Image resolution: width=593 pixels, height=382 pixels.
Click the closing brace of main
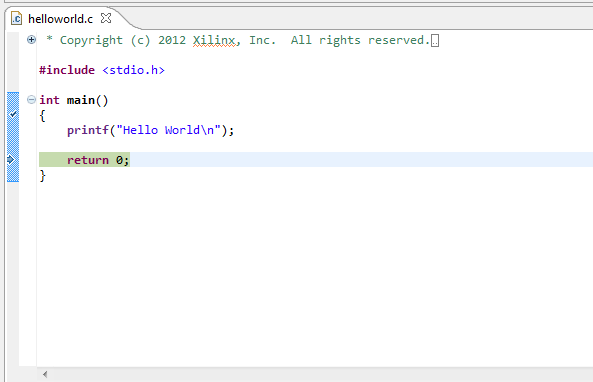[42, 175]
